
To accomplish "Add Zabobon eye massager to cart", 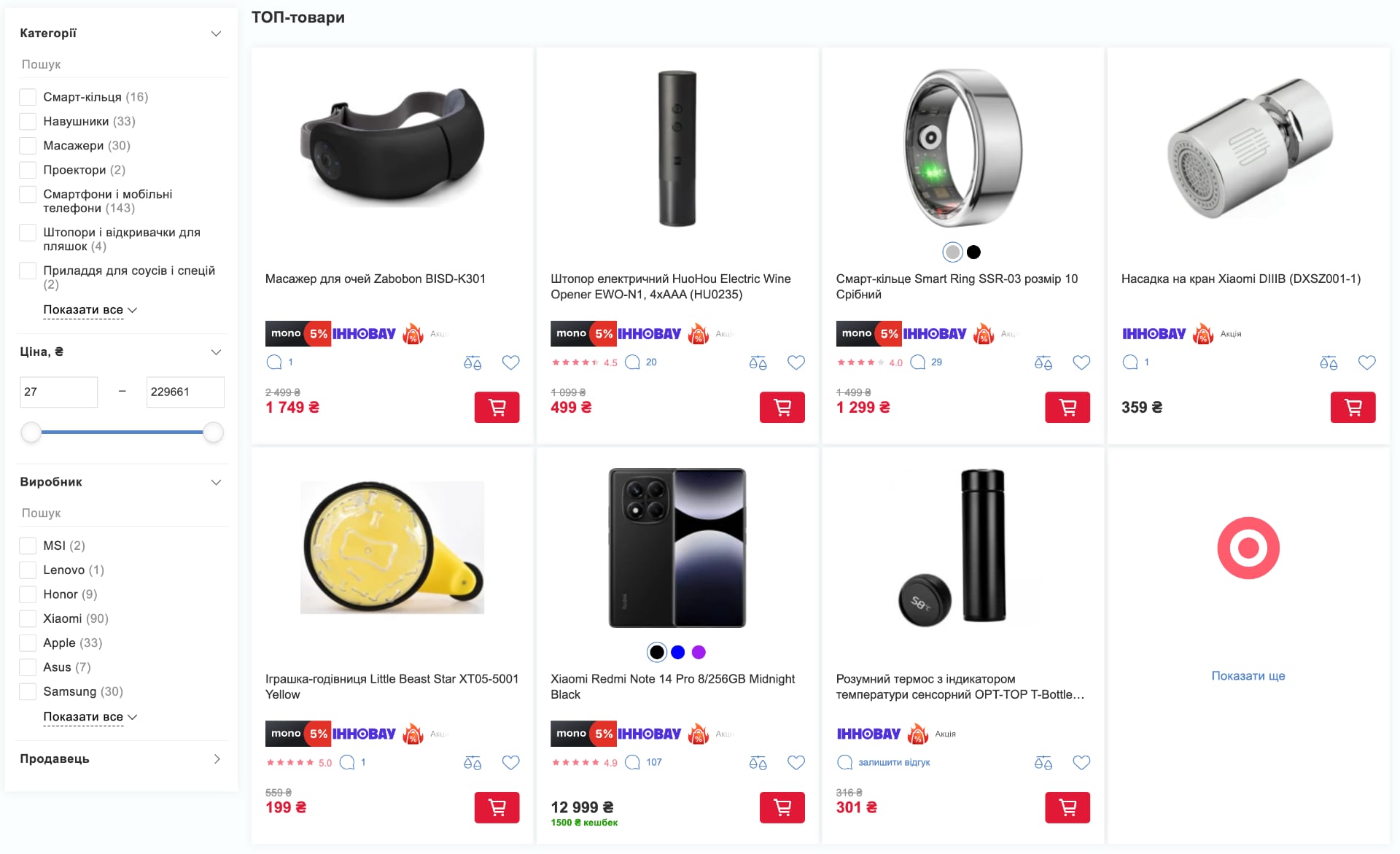I will tap(497, 408).
